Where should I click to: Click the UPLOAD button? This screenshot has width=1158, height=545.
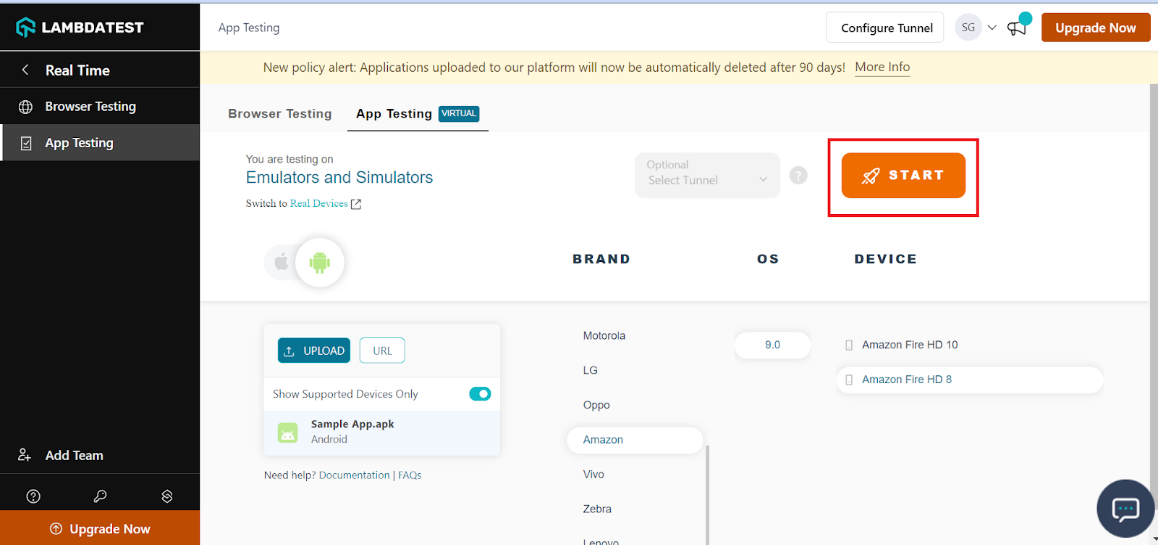point(314,351)
